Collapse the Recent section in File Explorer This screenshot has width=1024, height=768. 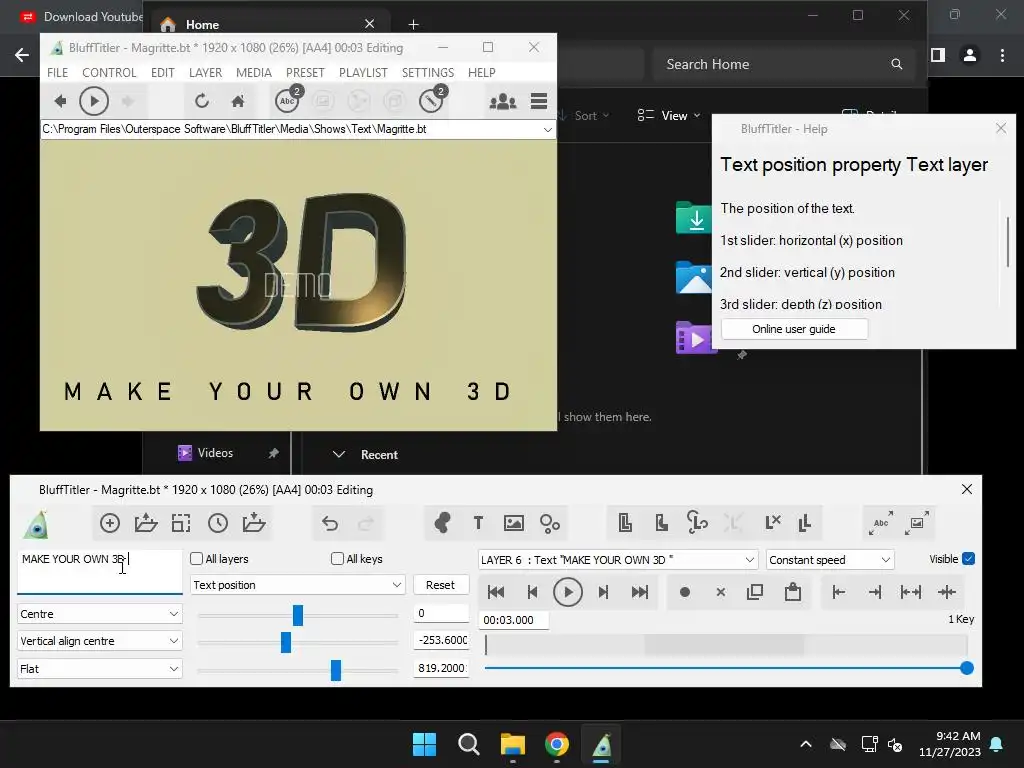click(338, 455)
